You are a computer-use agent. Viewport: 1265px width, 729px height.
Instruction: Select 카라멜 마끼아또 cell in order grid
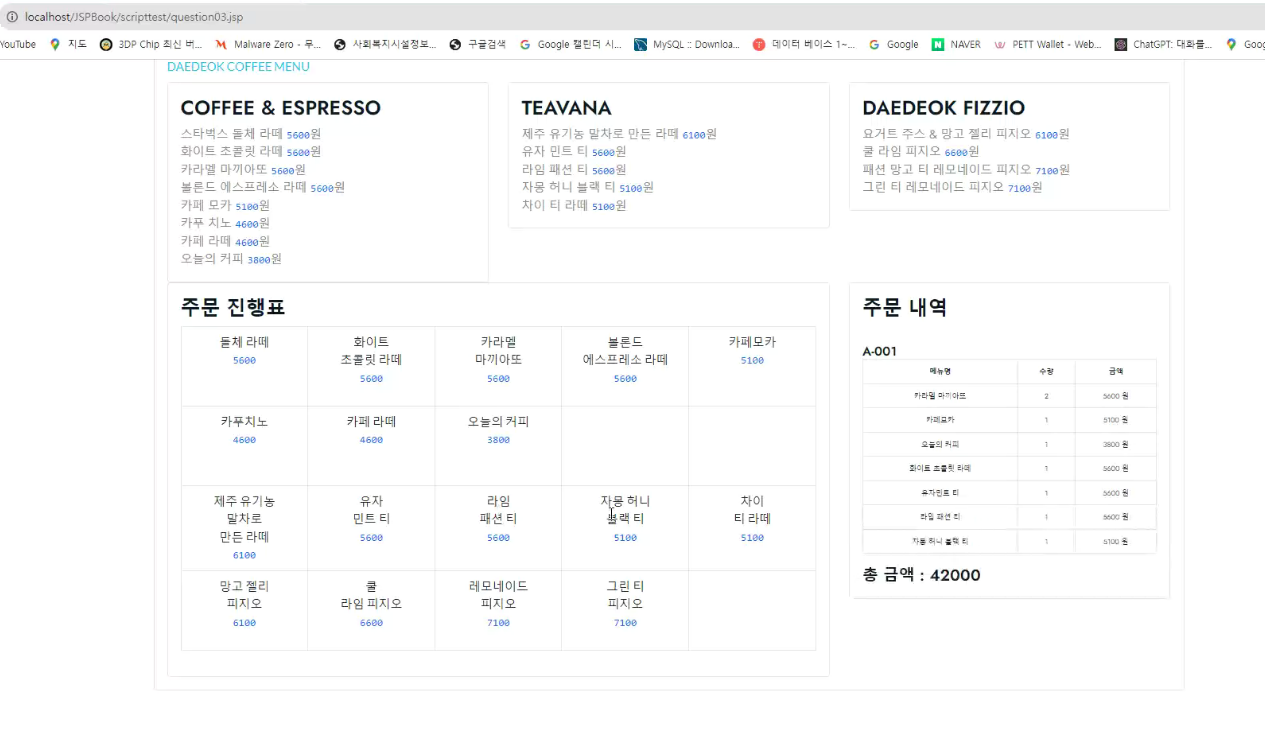click(x=498, y=366)
